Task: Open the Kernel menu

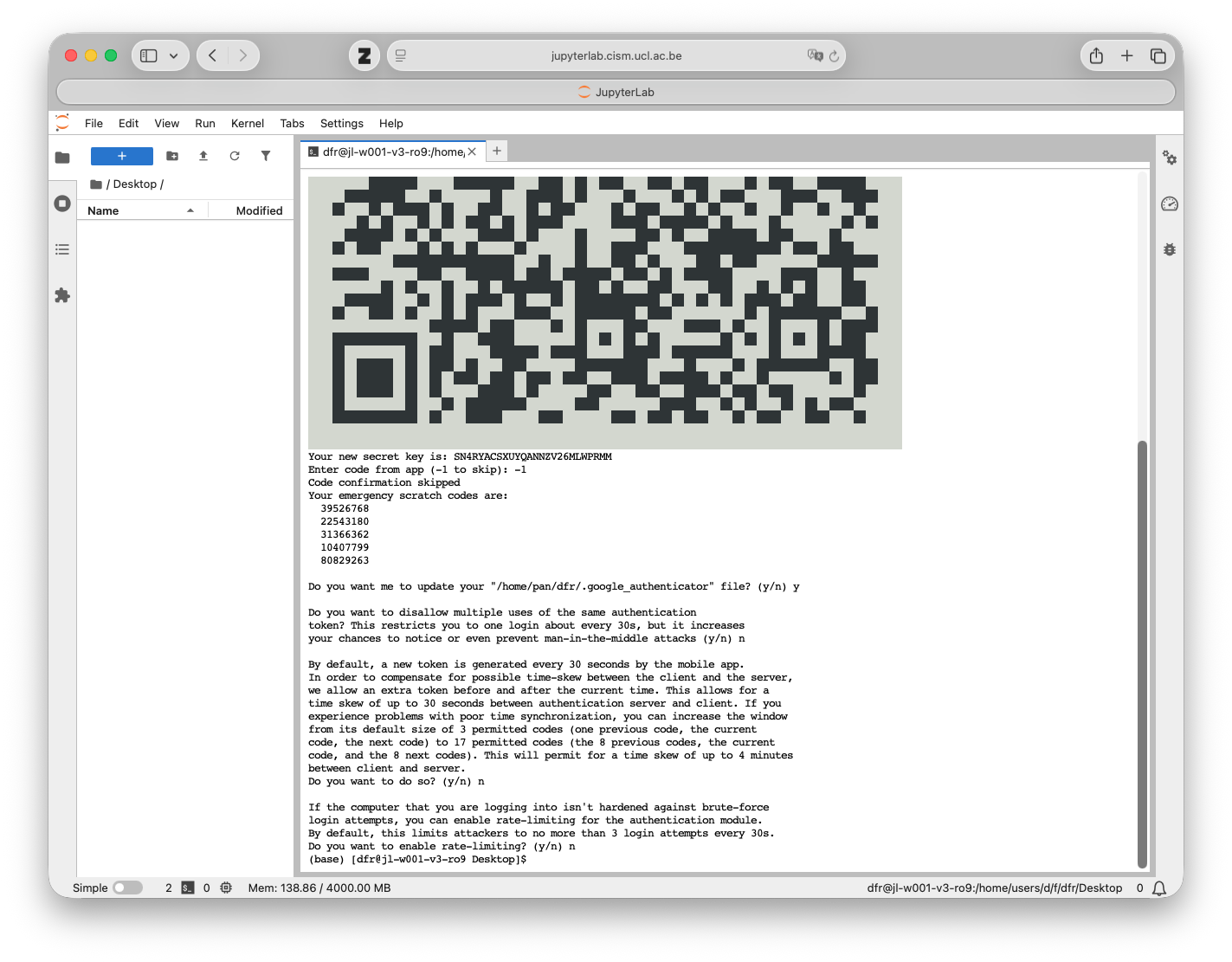Action: click(x=248, y=123)
